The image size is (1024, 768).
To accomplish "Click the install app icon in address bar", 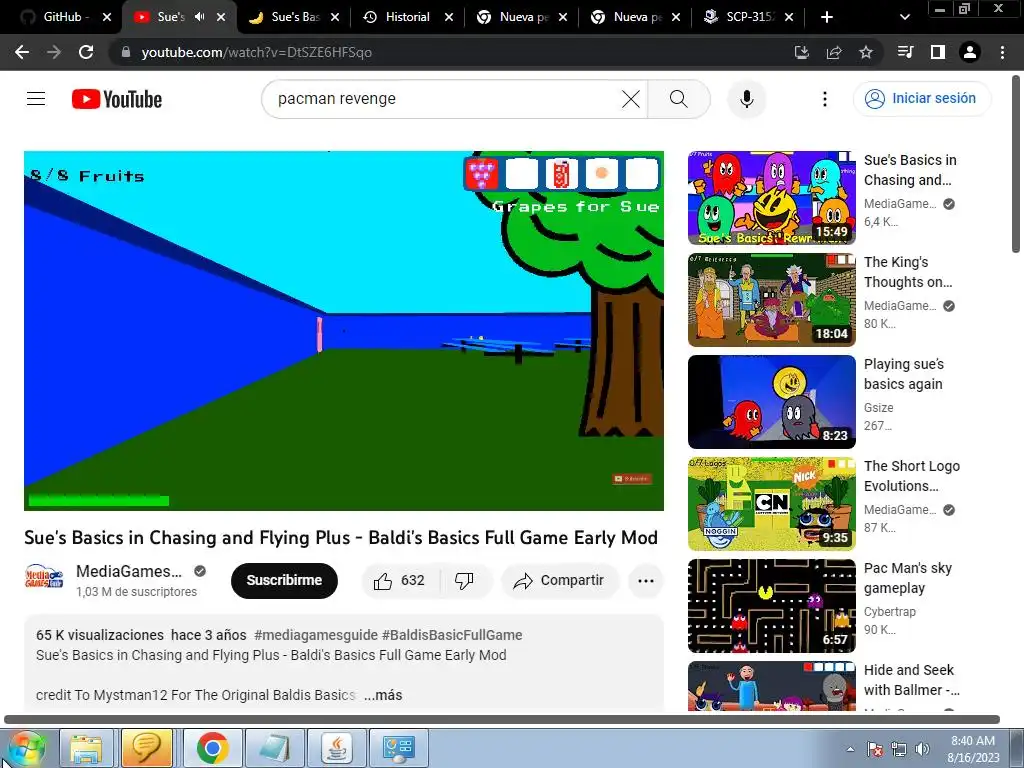I will point(801,52).
